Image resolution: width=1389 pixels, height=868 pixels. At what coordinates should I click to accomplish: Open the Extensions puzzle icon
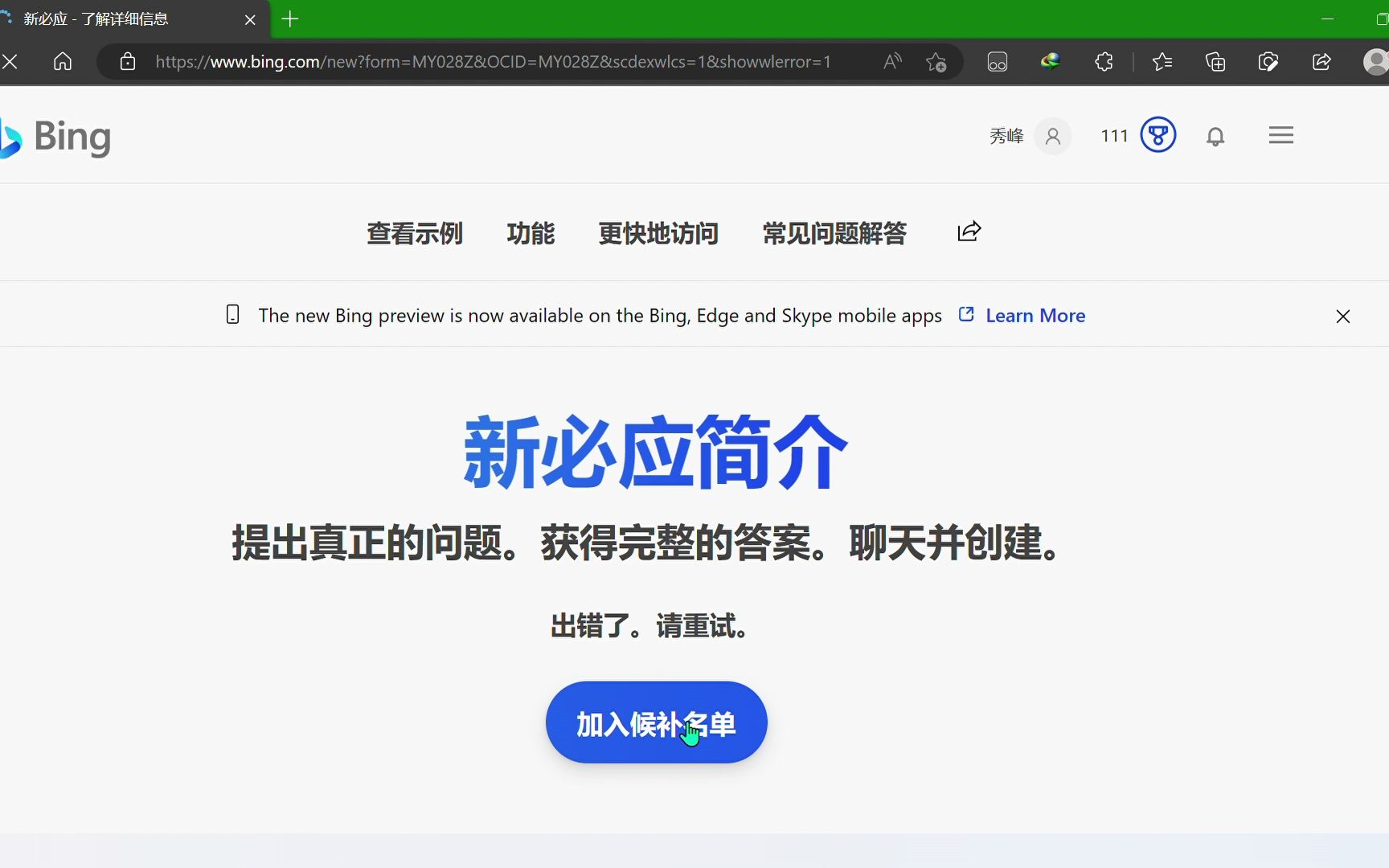(x=1104, y=62)
